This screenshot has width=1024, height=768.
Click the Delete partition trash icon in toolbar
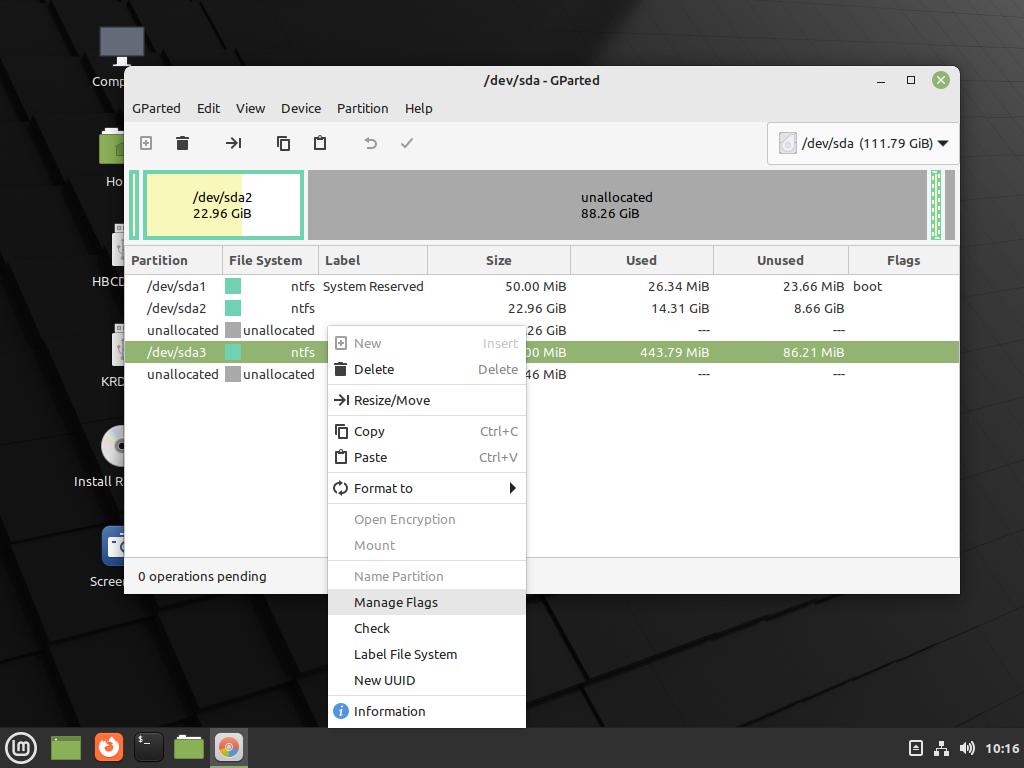pyautogui.click(x=182, y=143)
